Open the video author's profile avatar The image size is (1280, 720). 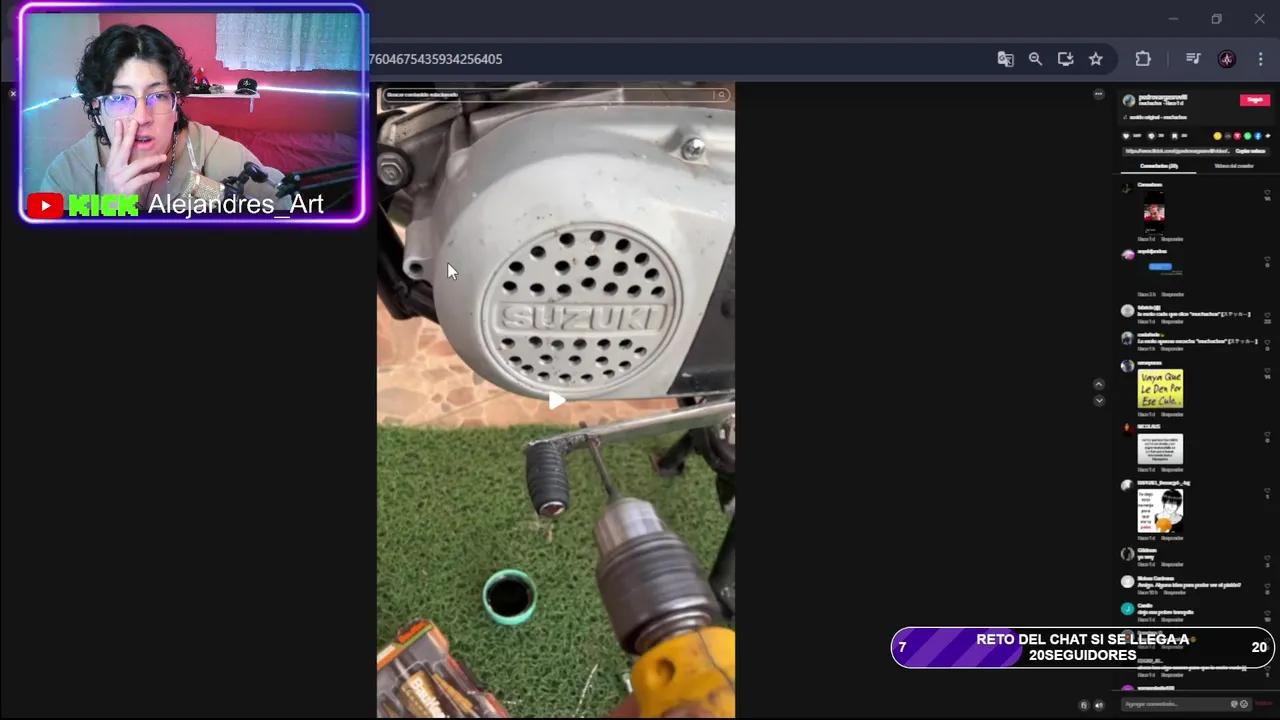(x=1129, y=101)
